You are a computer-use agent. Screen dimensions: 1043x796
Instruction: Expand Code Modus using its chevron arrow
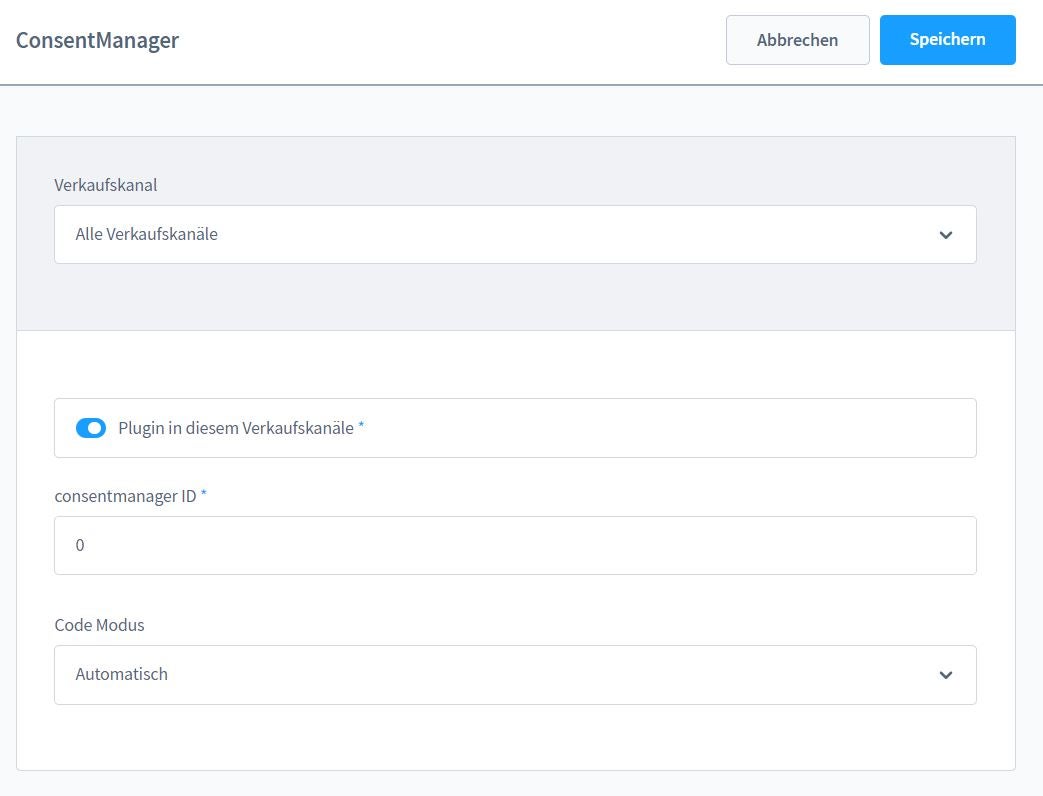[x=946, y=675]
